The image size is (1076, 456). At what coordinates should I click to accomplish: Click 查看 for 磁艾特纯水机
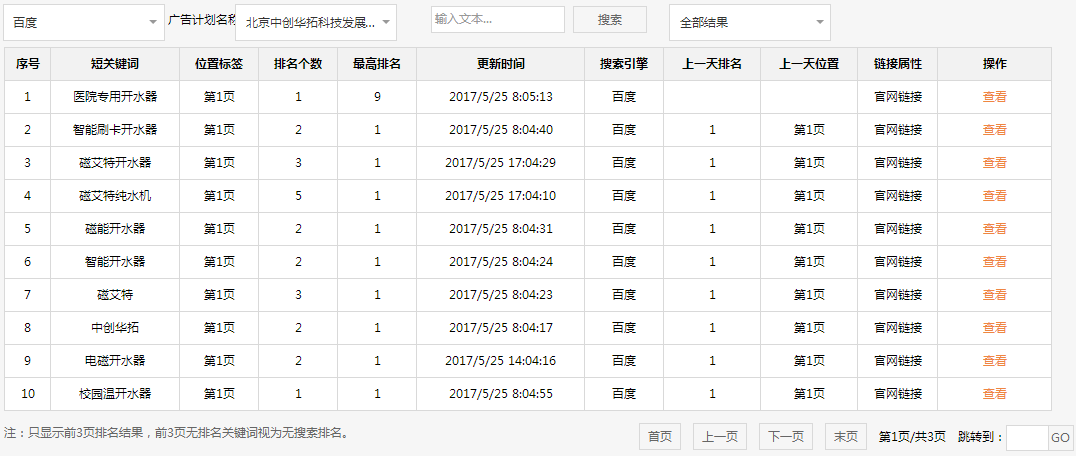994,195
